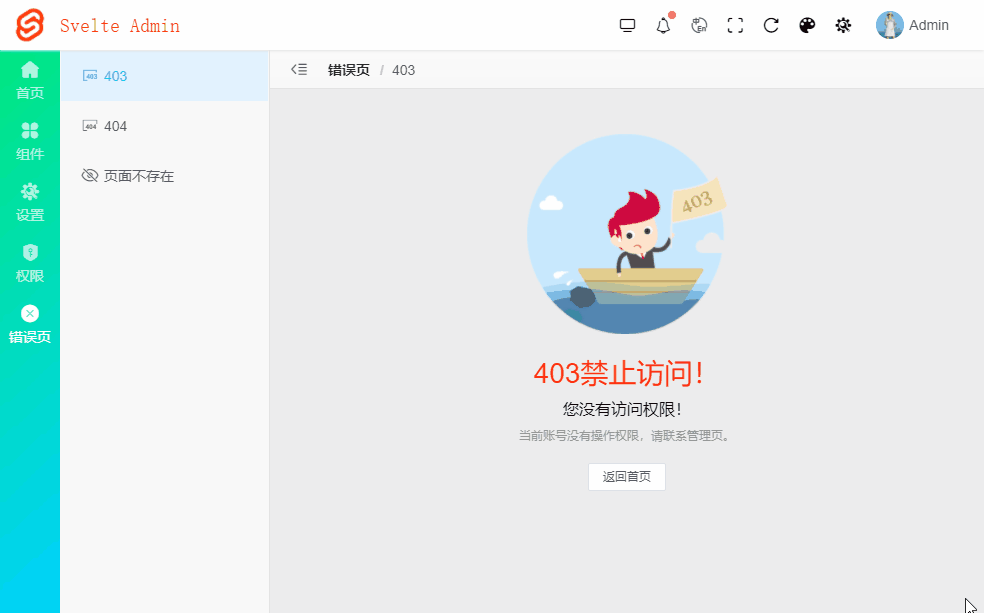Open the notifications bell
The image size is (984, 613).
[663, 25]
